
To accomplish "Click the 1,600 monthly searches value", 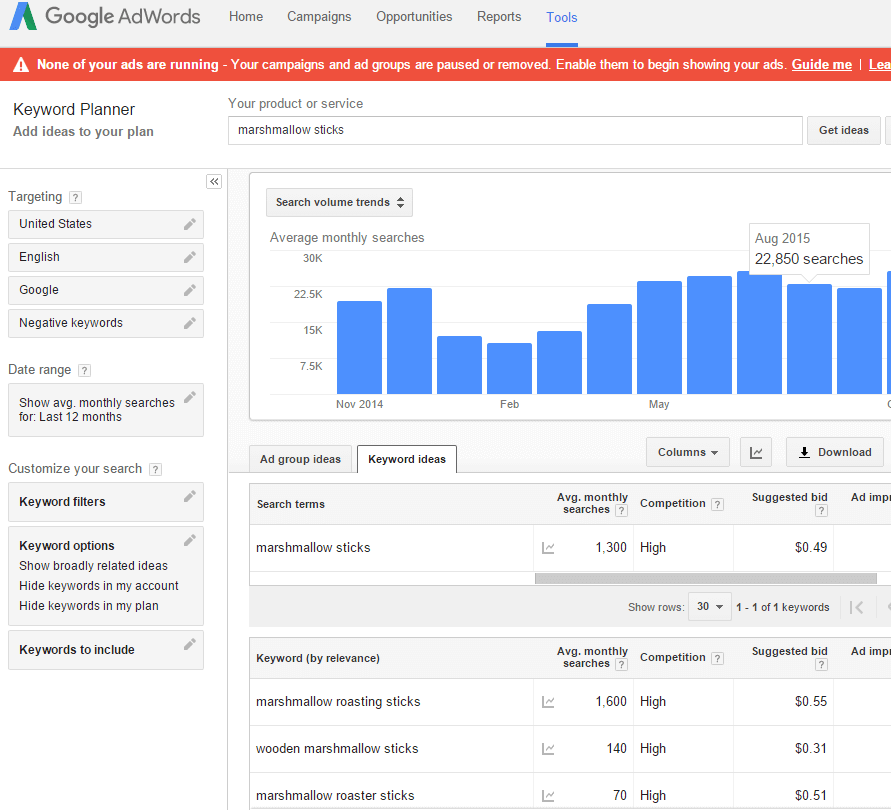I will 611,702.
